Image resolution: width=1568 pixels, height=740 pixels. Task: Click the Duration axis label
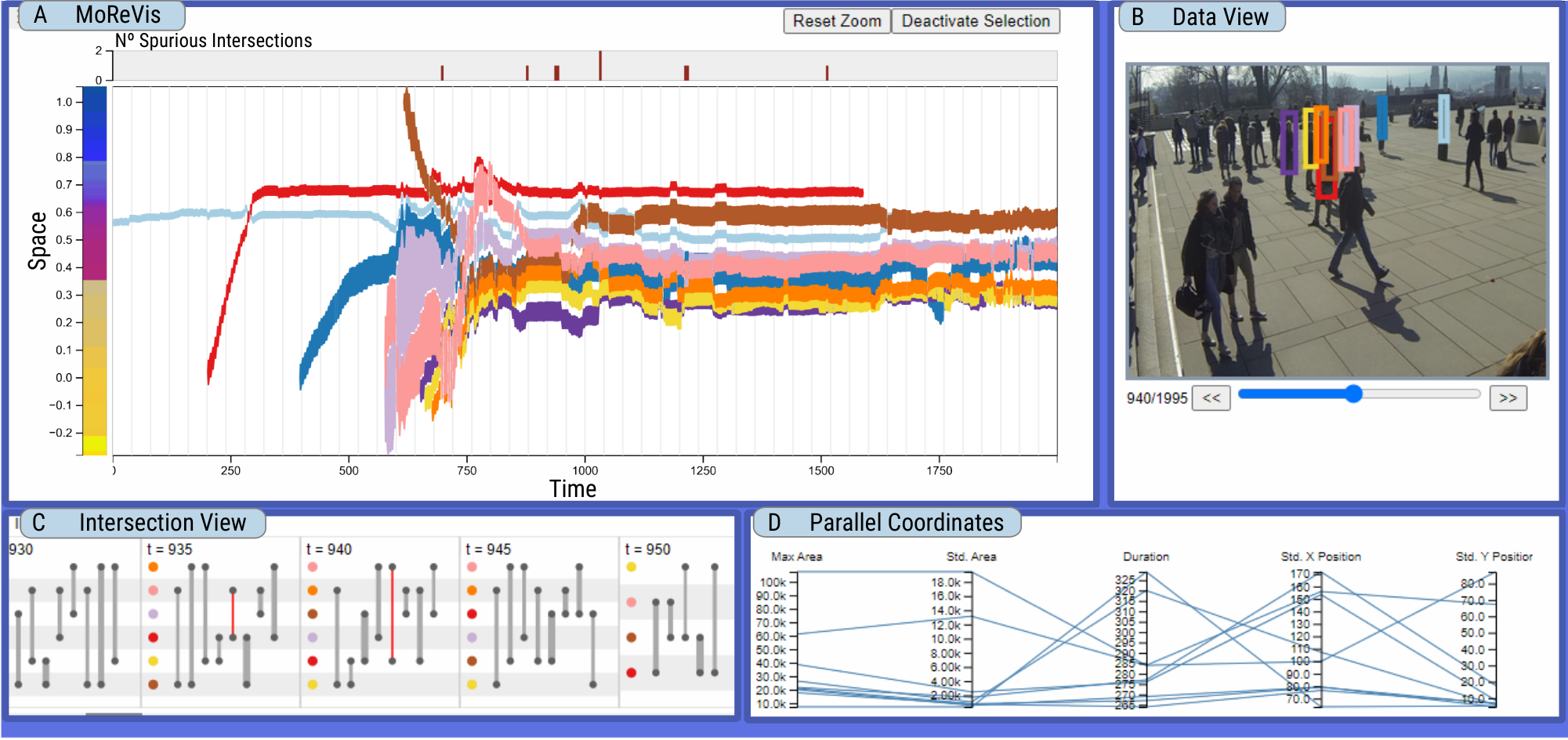click(1146, 557)
